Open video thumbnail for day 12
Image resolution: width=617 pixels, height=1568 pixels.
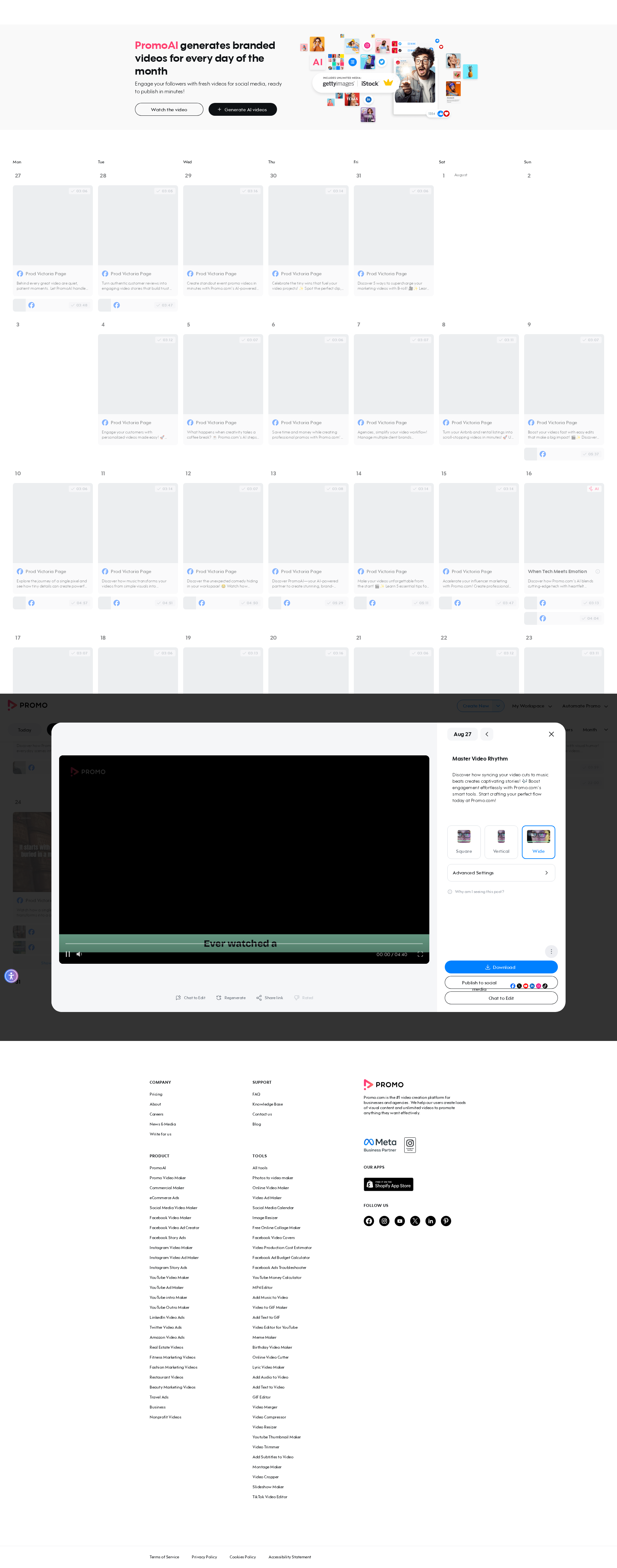pos(223,523)
